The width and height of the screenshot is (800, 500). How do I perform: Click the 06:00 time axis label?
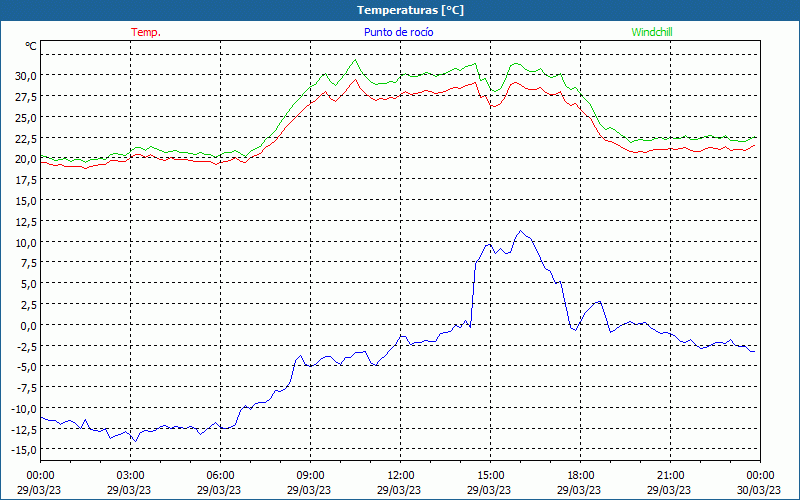click(220, 476)
